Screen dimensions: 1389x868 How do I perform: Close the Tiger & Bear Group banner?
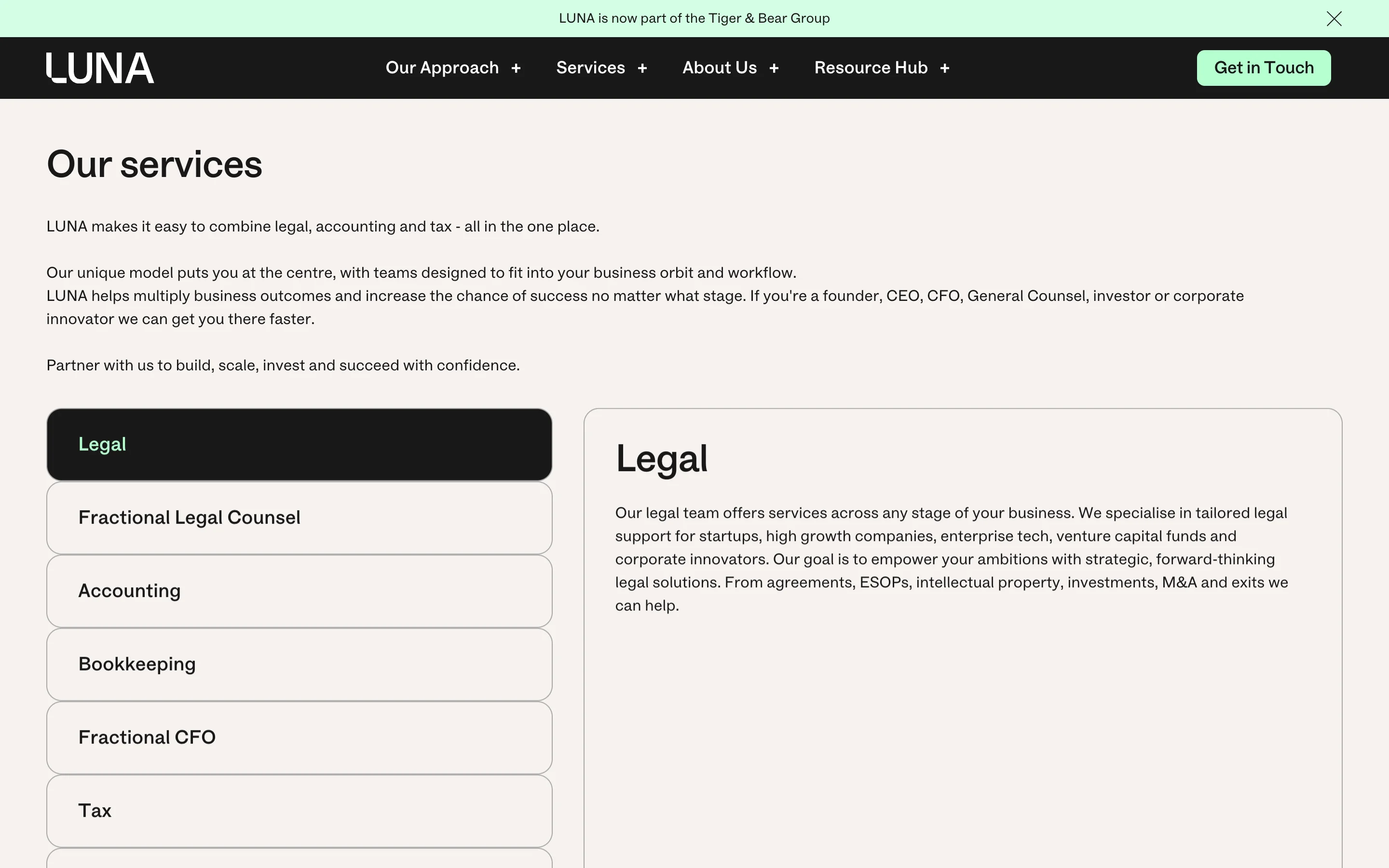click(x=1334, y=19)
